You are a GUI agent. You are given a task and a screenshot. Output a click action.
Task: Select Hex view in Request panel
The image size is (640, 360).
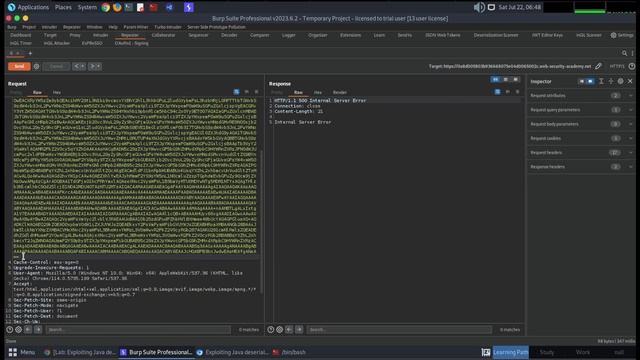pyautogui.click(x=57, y=93)
